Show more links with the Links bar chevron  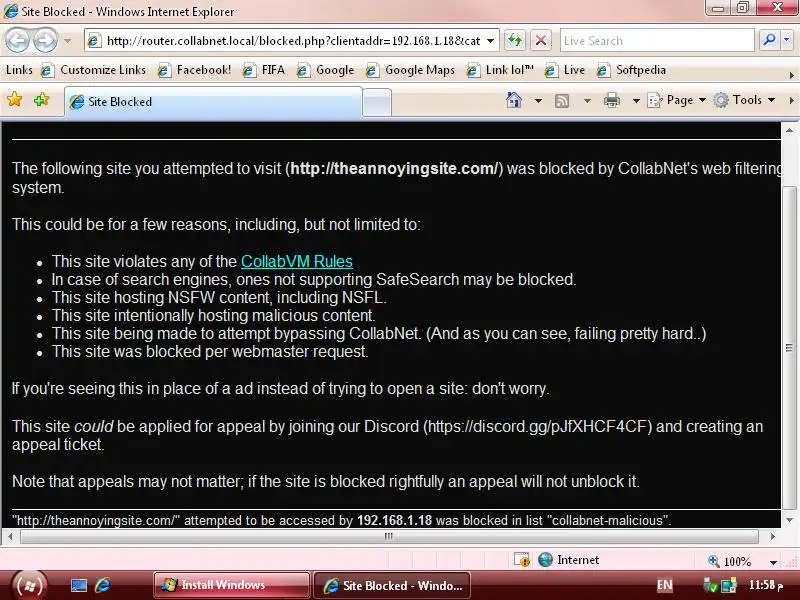791,75
